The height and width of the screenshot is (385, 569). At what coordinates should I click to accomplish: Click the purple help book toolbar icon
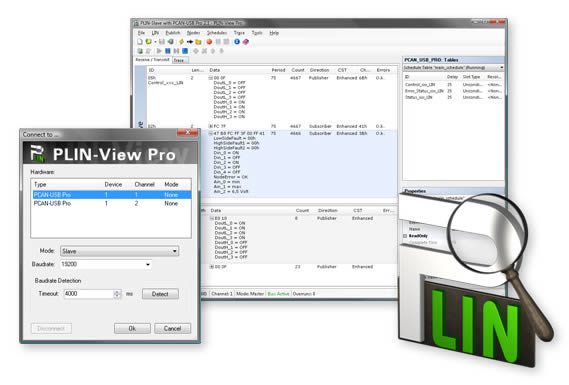pos(246,42)
